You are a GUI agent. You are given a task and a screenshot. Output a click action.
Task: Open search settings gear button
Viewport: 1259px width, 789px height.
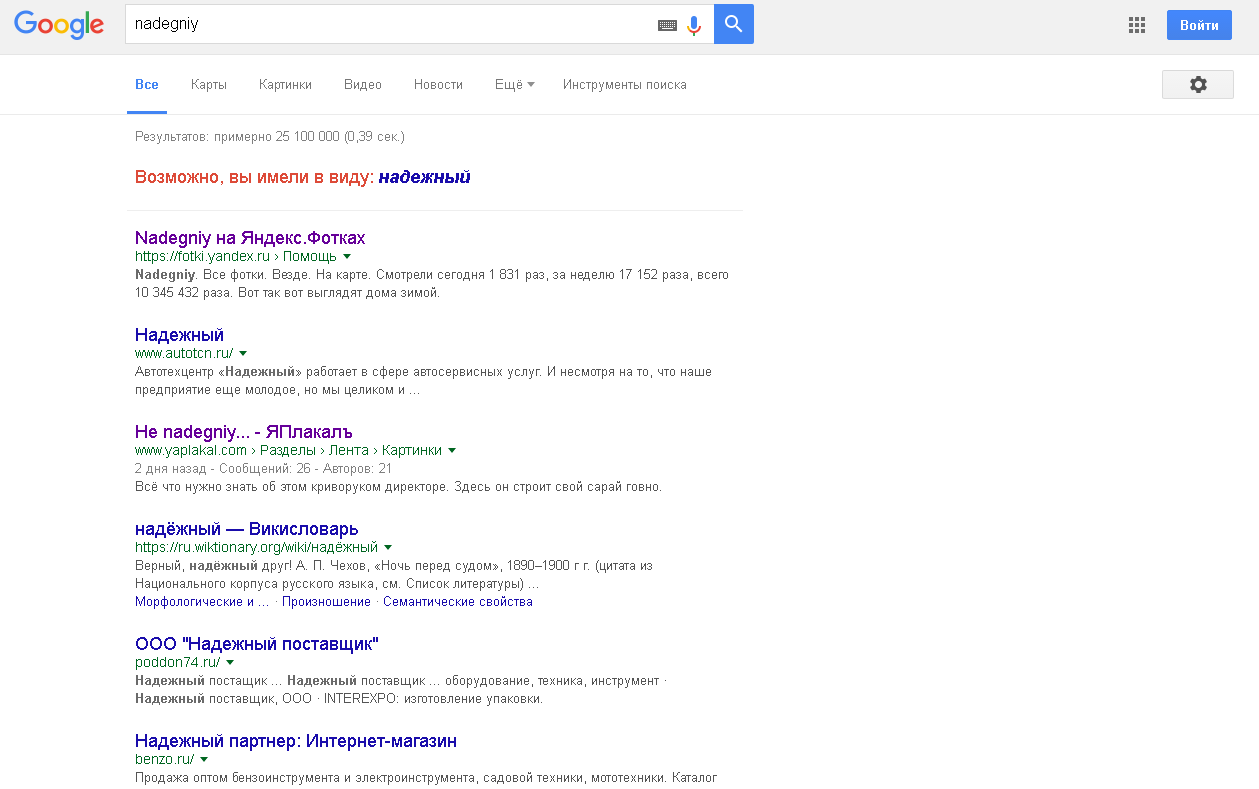click(x=1198, y=85)
